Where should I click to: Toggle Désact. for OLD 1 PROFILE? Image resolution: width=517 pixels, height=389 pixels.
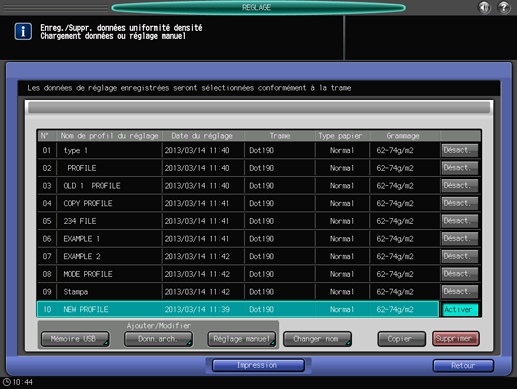pyautogui.click(x=460, y=186)
